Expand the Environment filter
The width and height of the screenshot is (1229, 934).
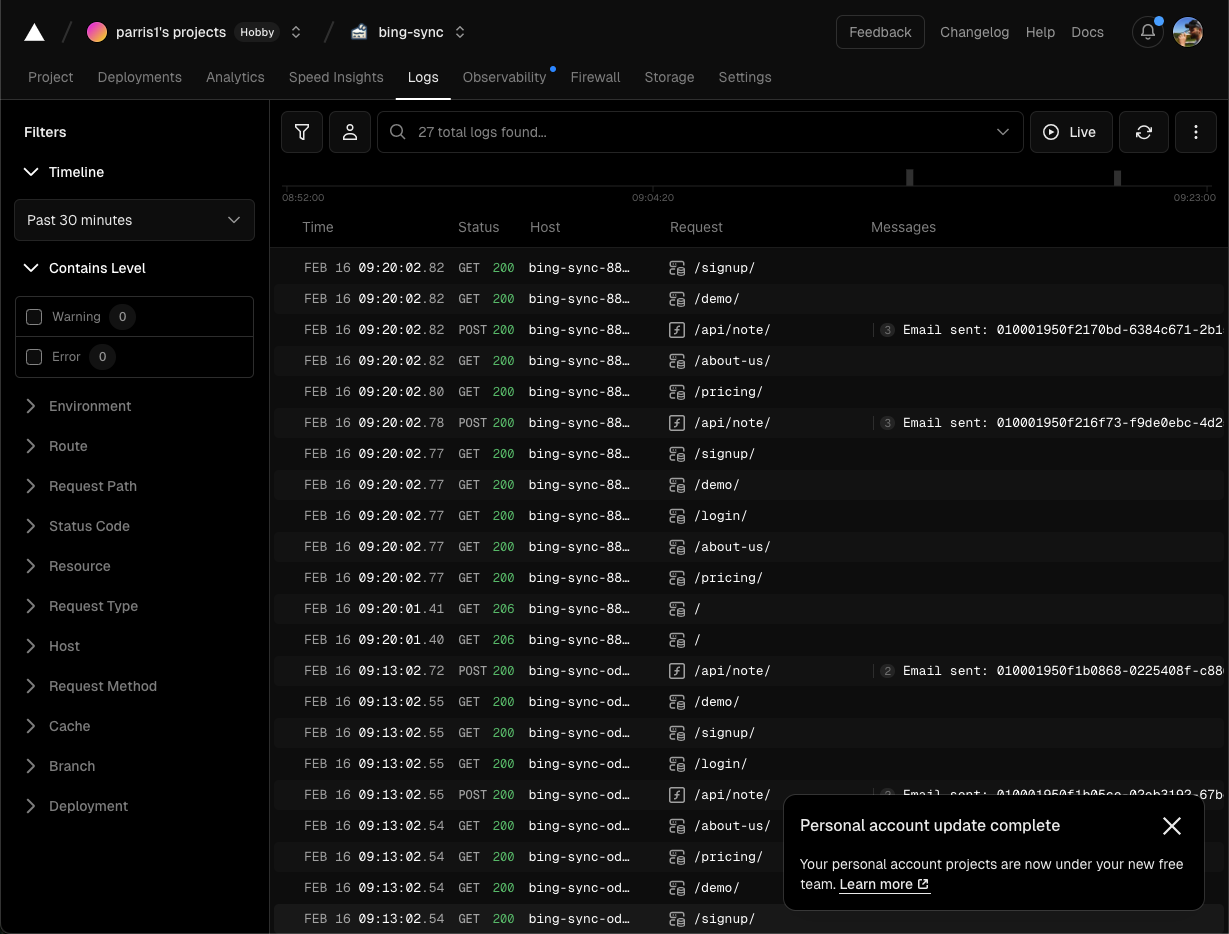pos(77,406)
